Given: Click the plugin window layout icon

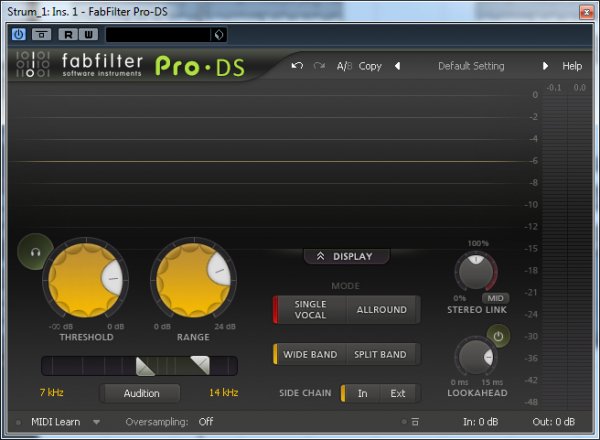Looking at the screenshot, I should pos(41,34).
